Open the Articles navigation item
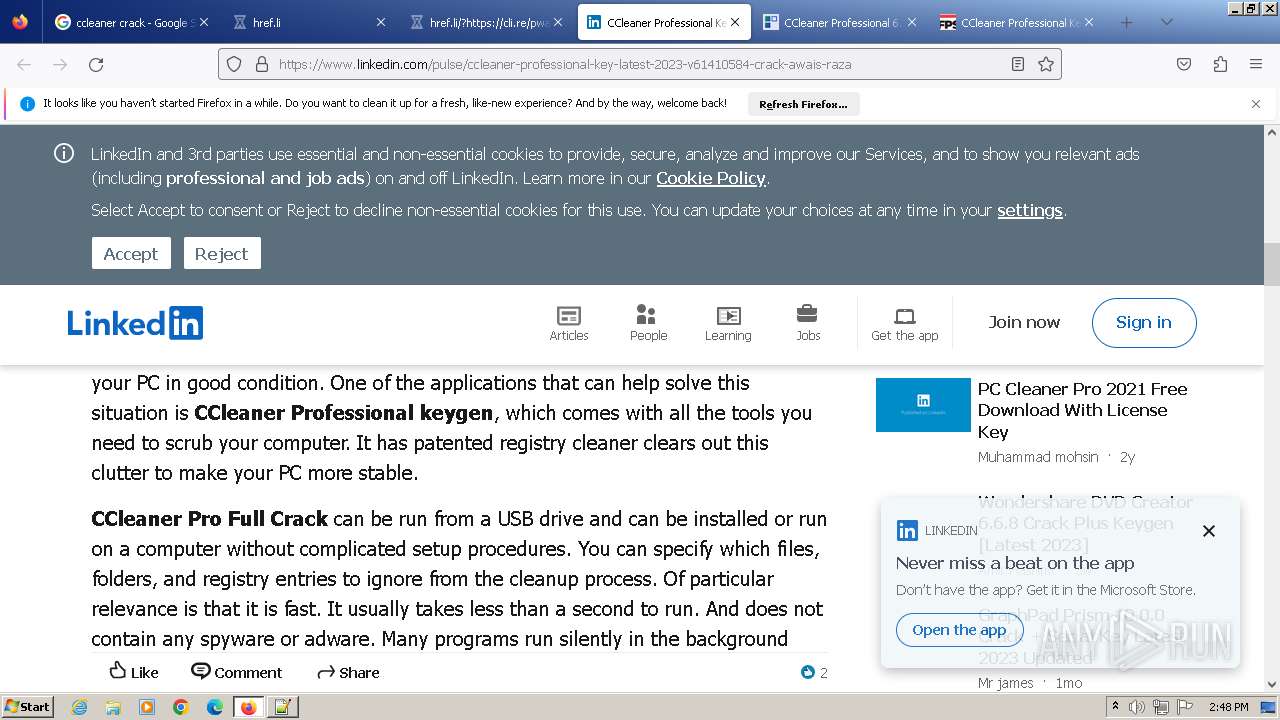Viewport: 1280px width, 720px height. (569, 323)
